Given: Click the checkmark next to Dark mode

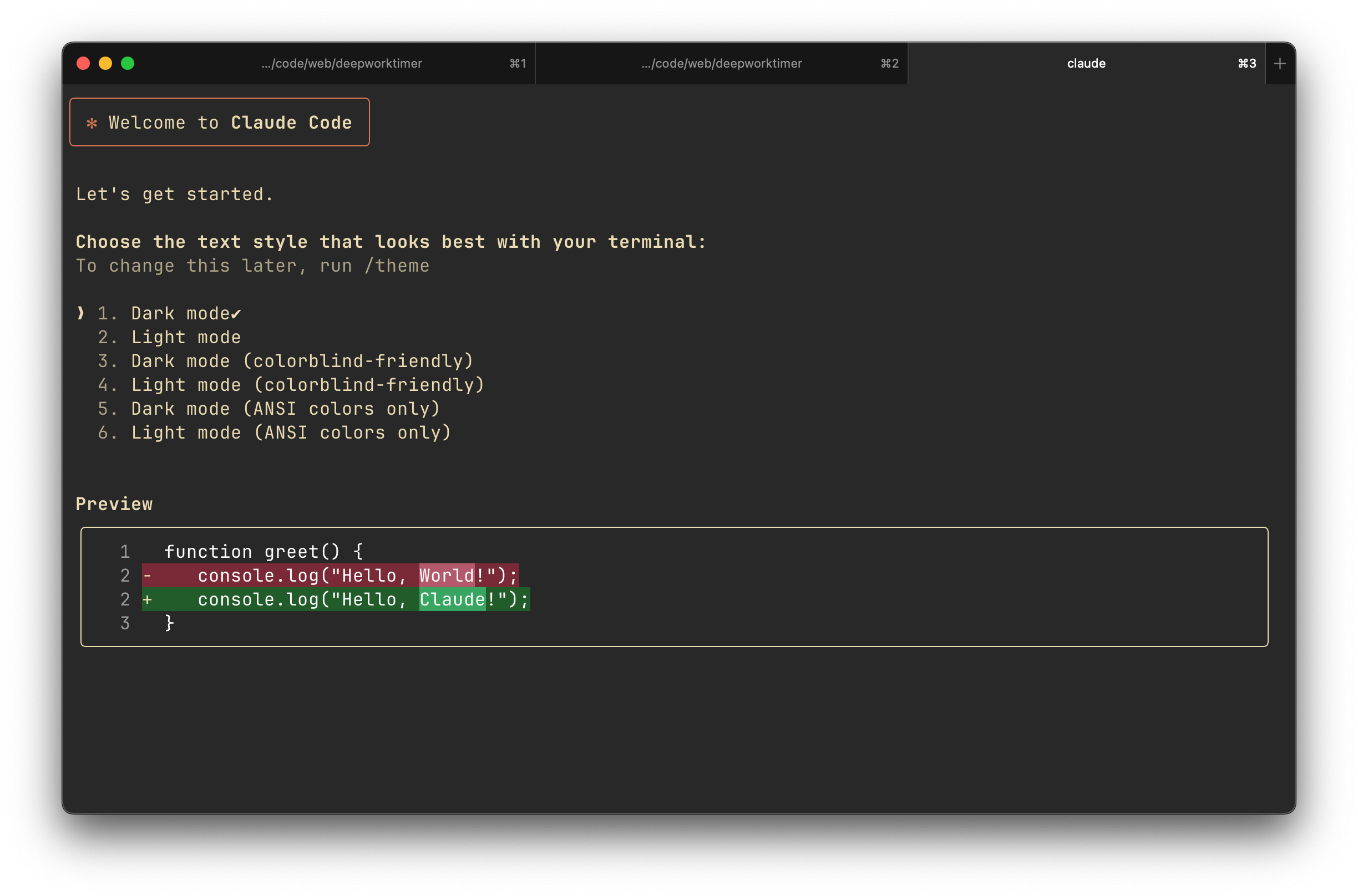Looking at the screenshot, I should tap(236, 313).
